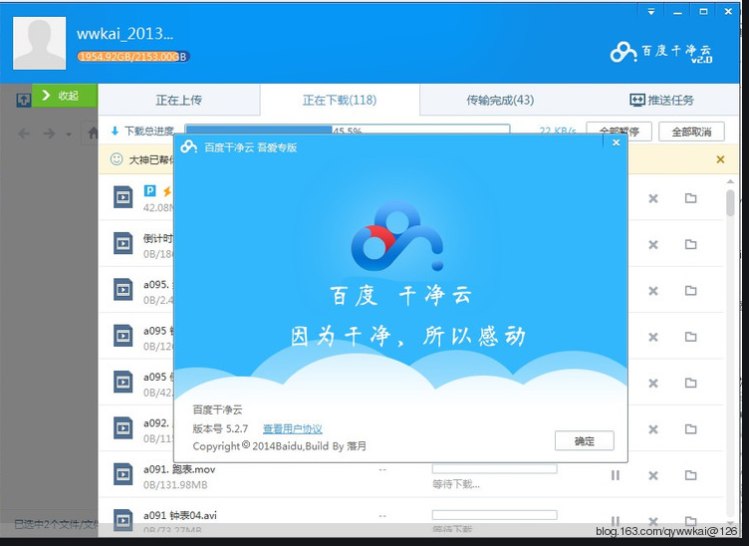Go forward with the right arrow icon
The width and height of the screenshot is (749, 546).
tap(49, 133)
